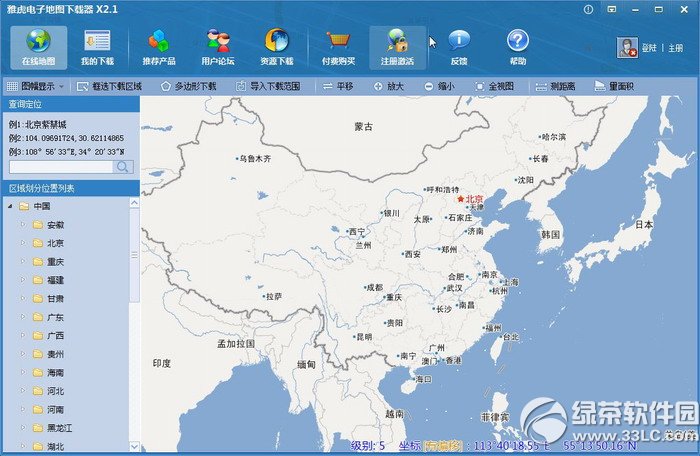Open 推荐产品 recommended products

point(159,47)
